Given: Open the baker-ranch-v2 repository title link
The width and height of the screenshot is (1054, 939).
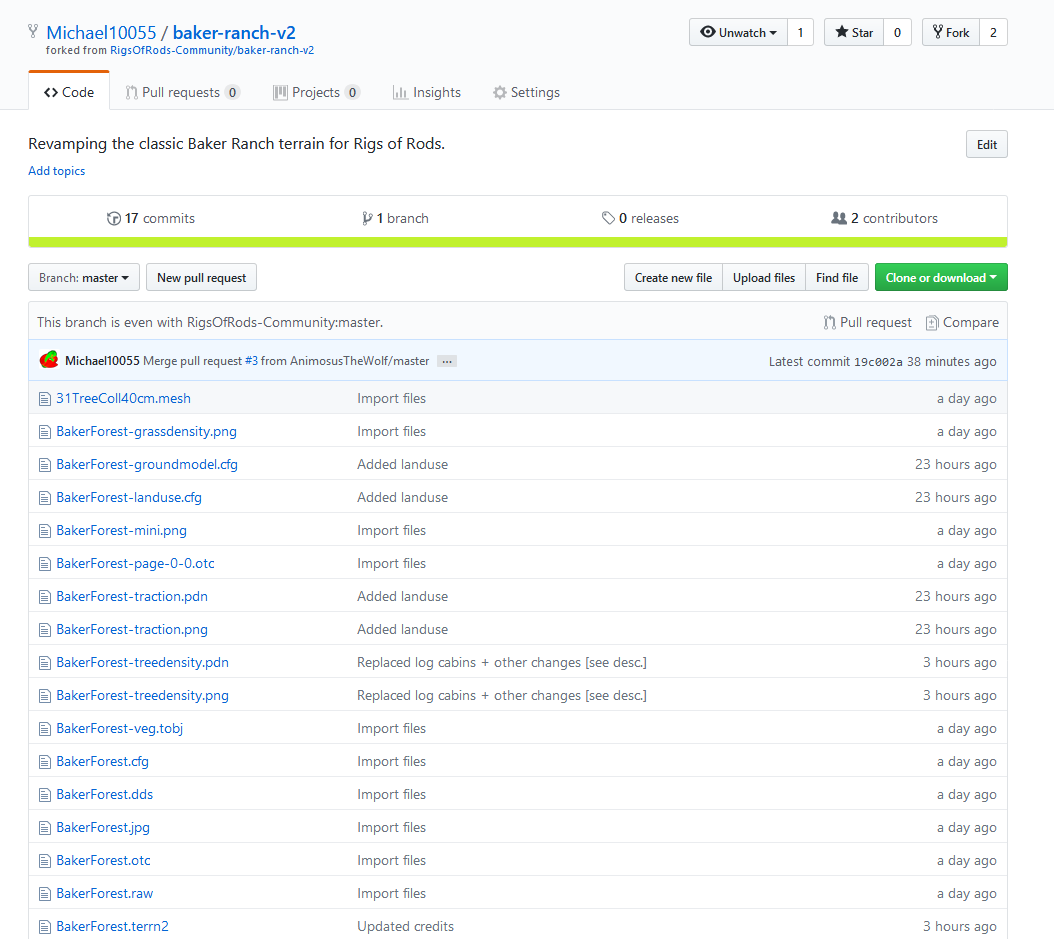Looking at the screenshot, I should pyautogui.click(x=234, y=32).
